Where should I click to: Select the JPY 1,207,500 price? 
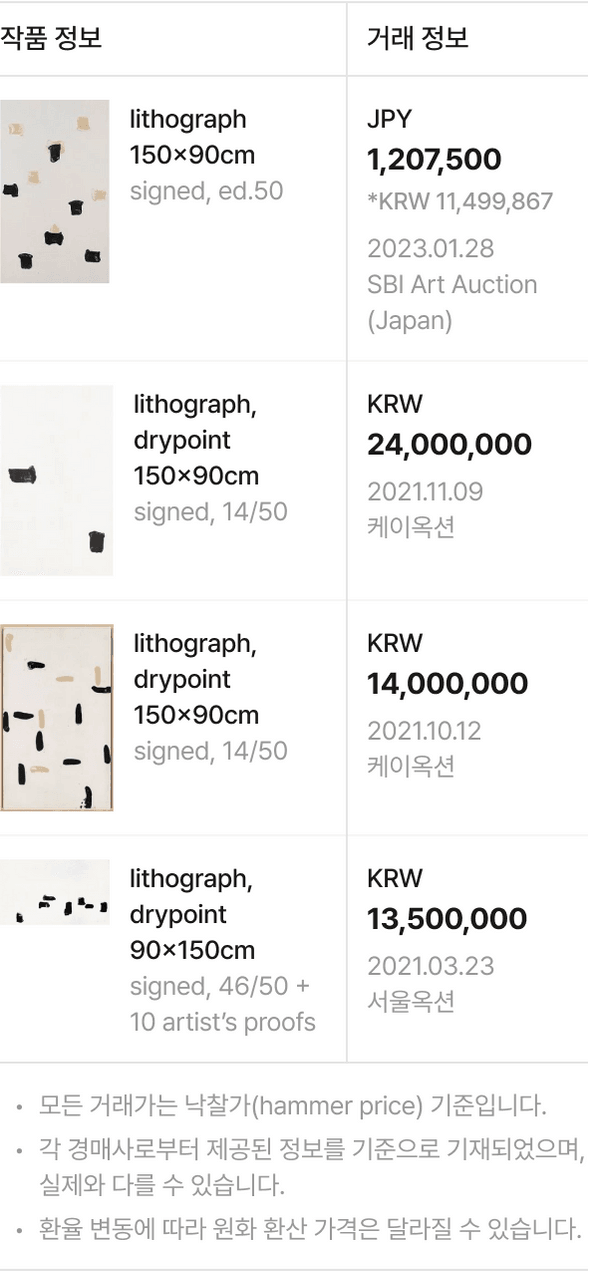coord(434,160)
